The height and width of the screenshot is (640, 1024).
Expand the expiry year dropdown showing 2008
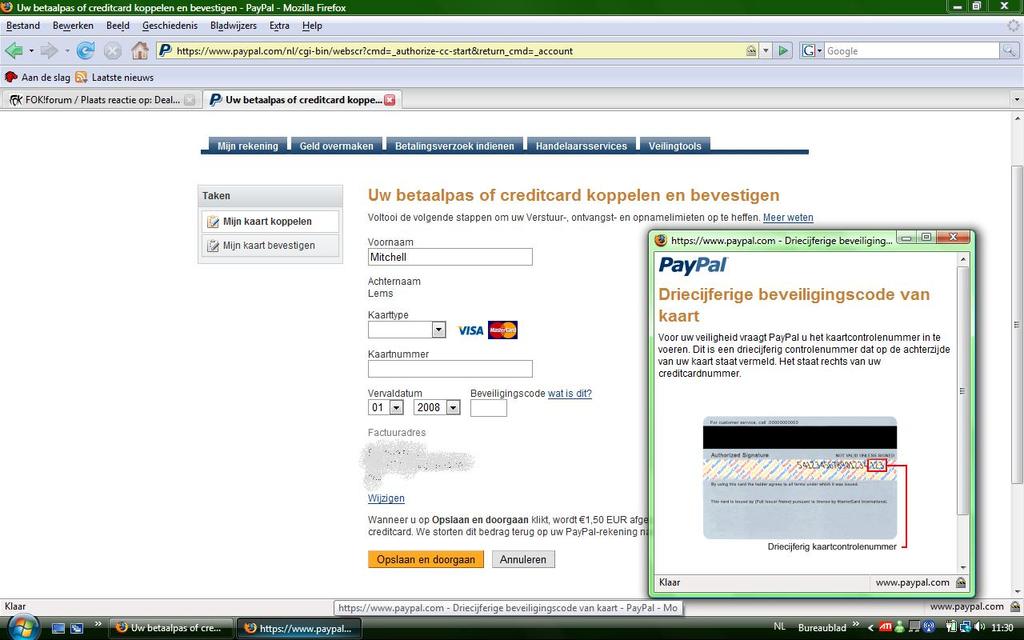(x=453, y=408)
